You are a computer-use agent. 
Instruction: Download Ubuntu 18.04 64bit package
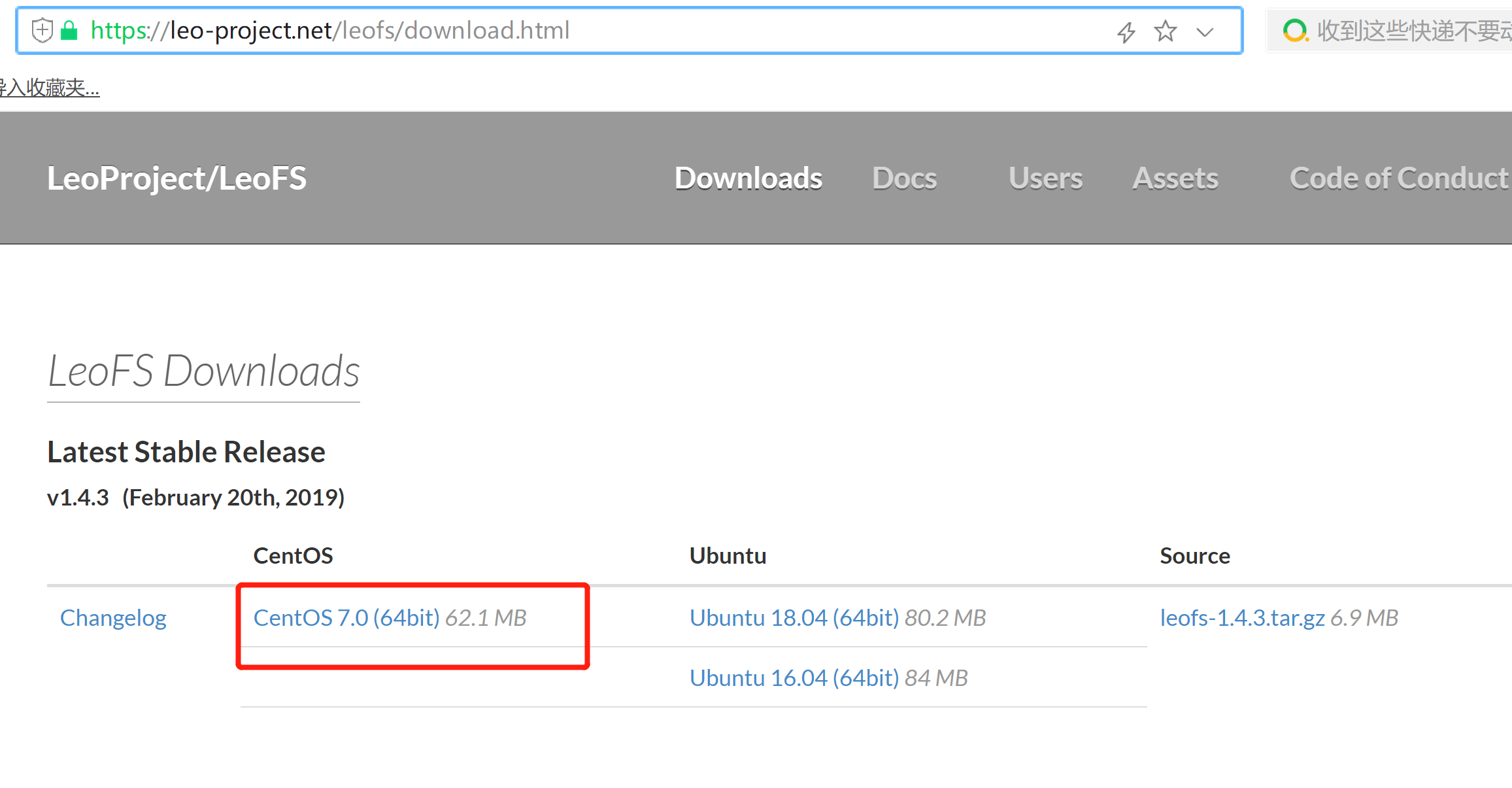[793, 616]
